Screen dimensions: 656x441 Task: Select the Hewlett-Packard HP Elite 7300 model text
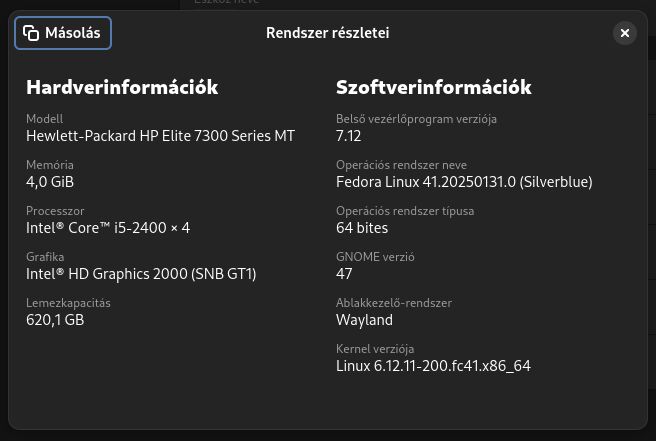(161, 136)
